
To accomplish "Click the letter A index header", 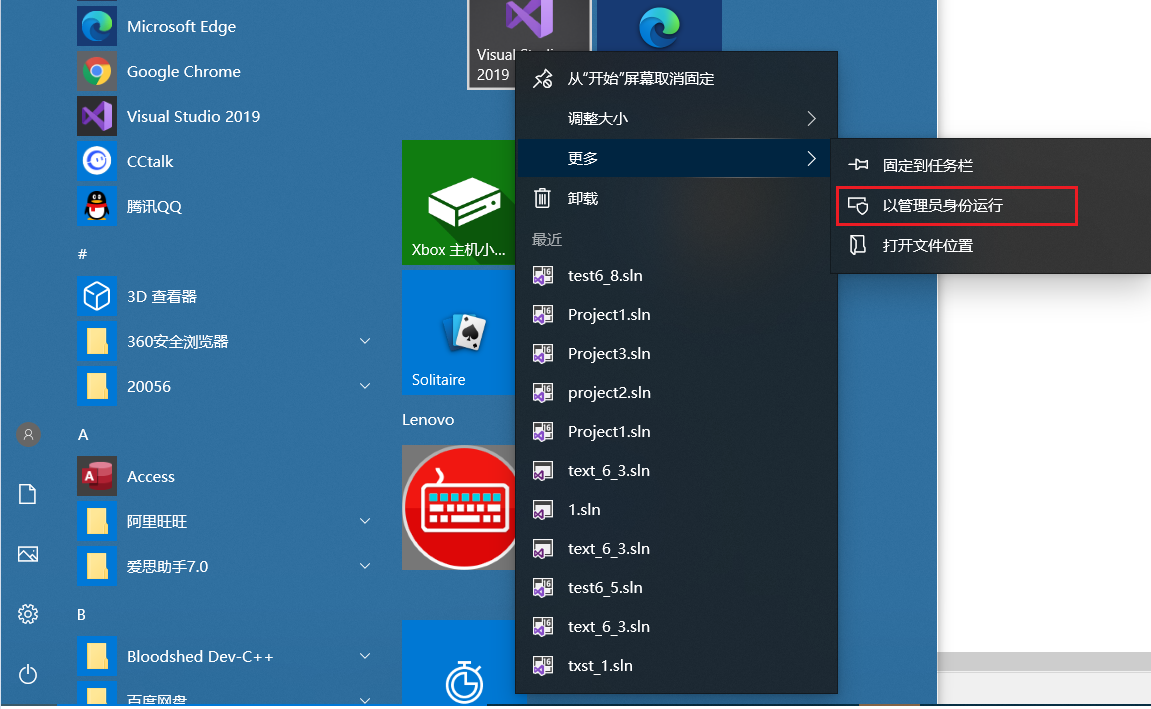I will [83, 435].
